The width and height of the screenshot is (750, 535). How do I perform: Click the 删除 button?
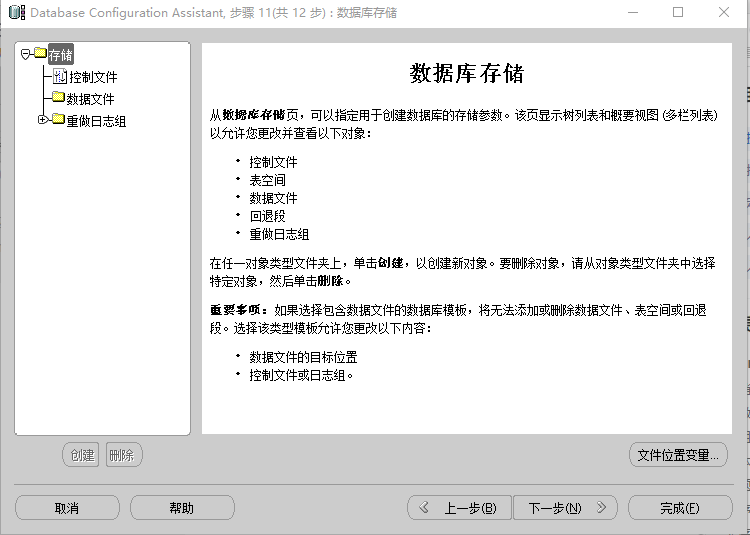pyautogui.click(x=124, y=455)
